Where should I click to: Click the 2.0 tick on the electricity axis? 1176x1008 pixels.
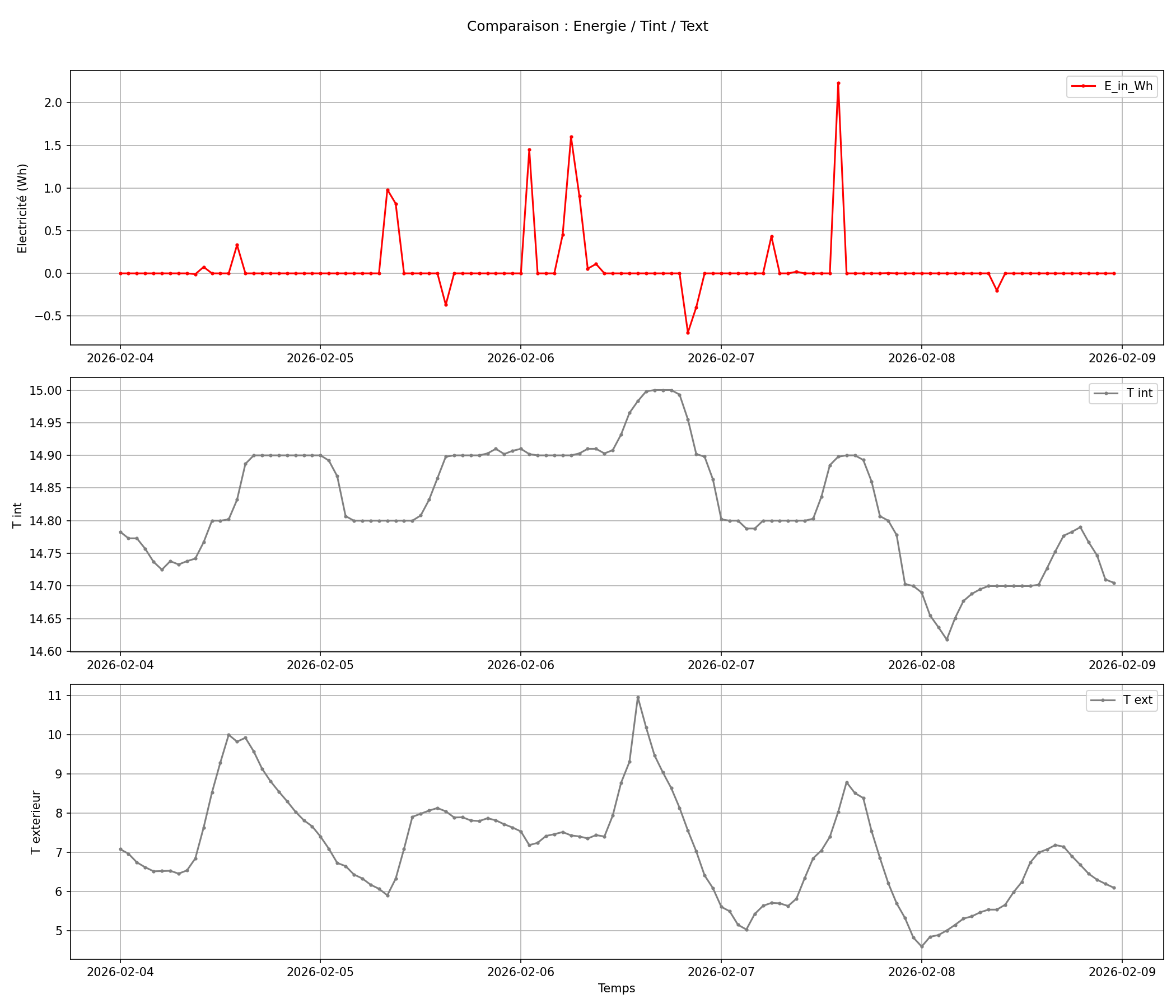(x=53, y=102)
